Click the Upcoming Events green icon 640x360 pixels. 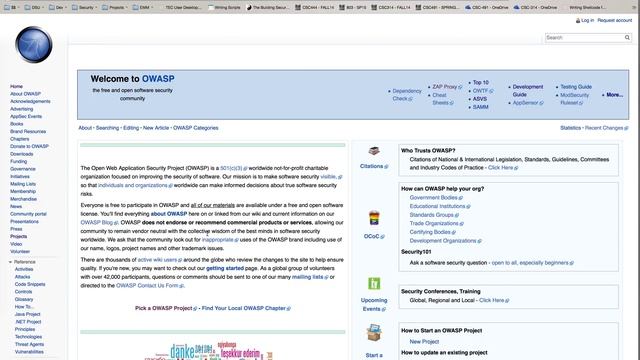click(x=374, y=283)
